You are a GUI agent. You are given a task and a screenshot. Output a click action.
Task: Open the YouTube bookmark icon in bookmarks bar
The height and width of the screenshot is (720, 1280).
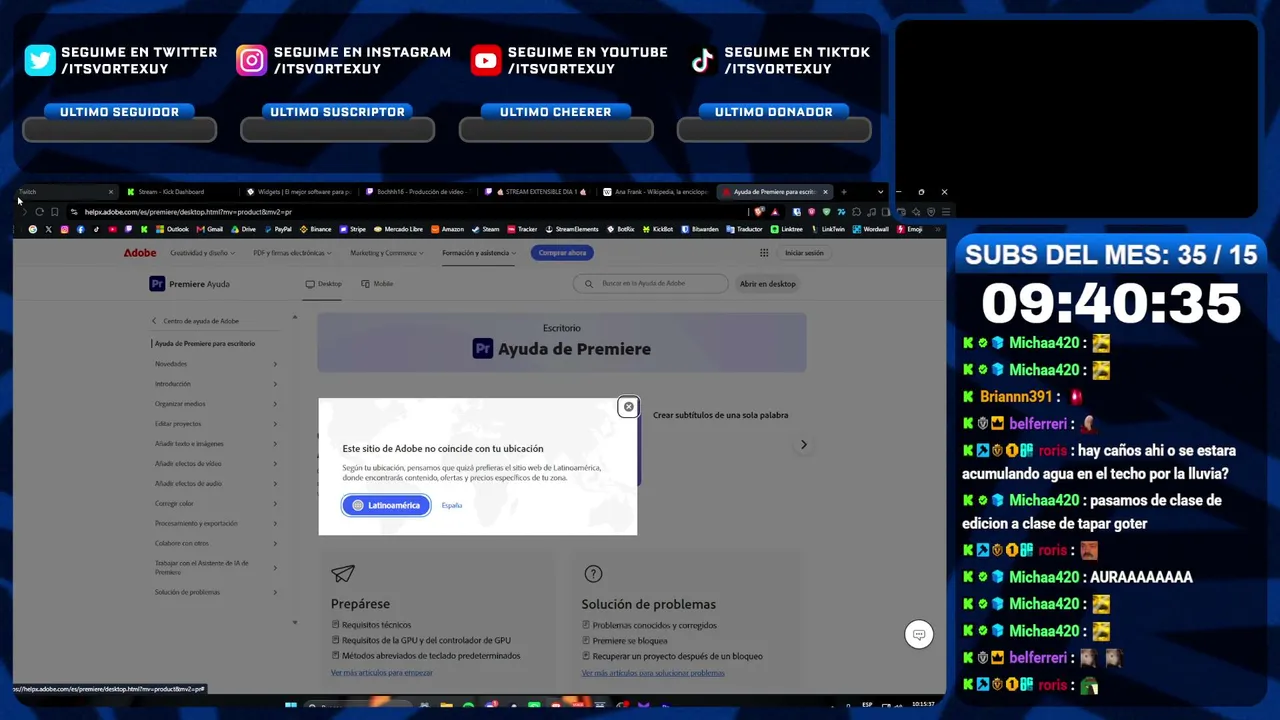112,229
